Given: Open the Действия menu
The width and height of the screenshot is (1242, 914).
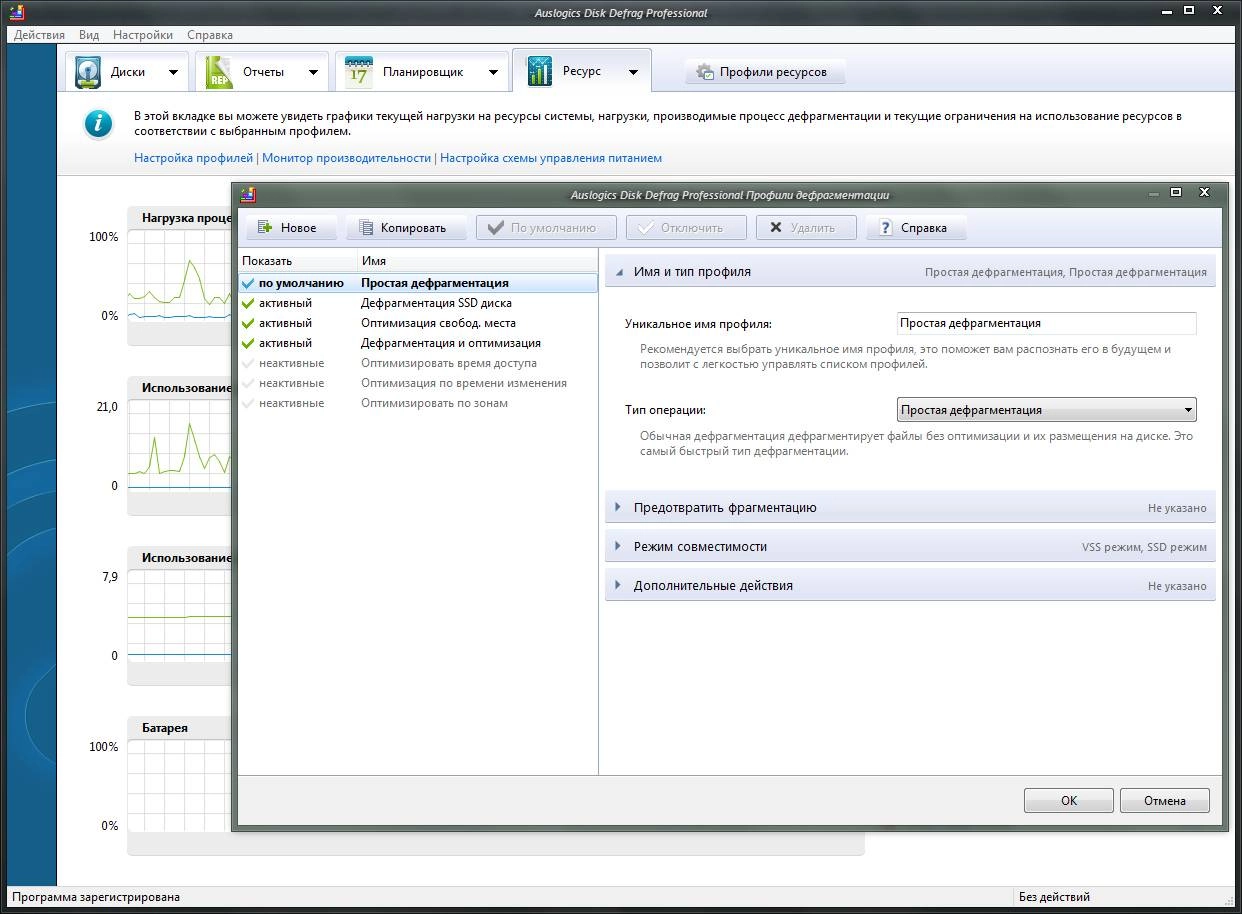Looking at the screenshot, I should (x=40, y=34).
